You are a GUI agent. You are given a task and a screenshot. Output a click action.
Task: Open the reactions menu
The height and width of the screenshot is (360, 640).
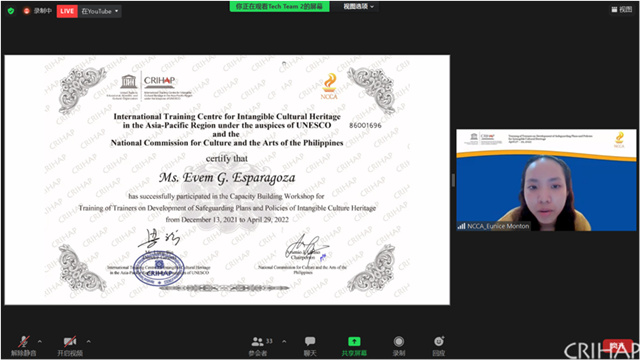coord(439,345)
